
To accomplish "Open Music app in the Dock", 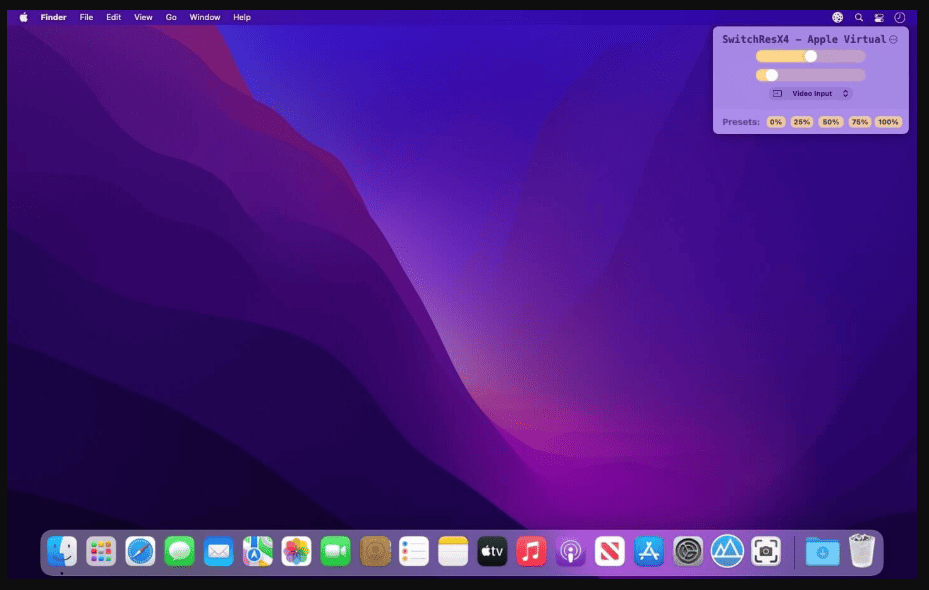I will coord(531,551).
